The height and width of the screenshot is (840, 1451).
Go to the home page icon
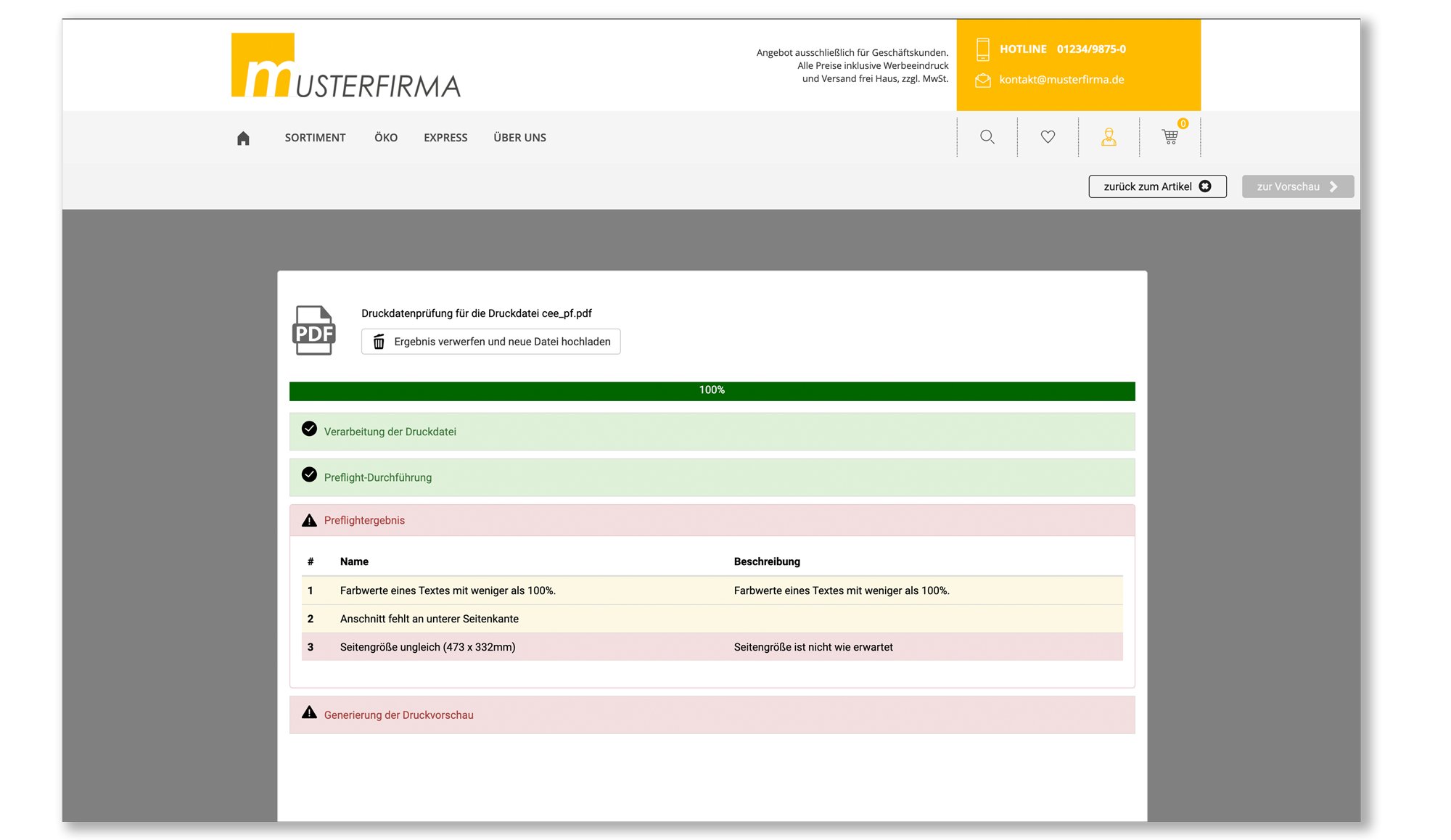click(243, 138)
